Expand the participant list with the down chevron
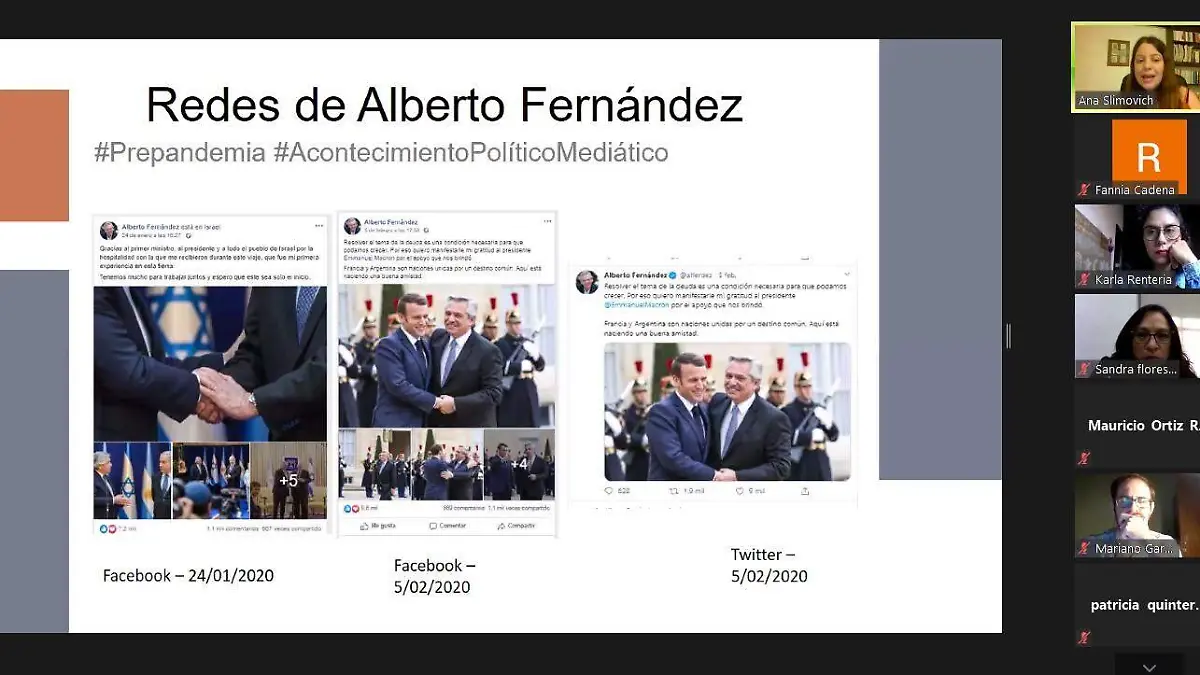This screenshot has height=675, width=1200. (x=1149, y=667)
